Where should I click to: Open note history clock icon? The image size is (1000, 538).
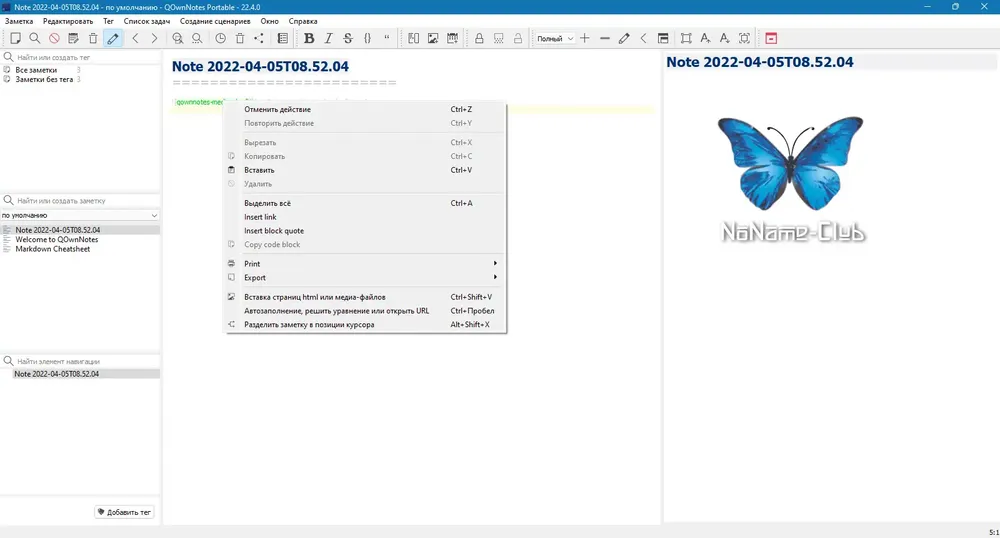(221, 38)
